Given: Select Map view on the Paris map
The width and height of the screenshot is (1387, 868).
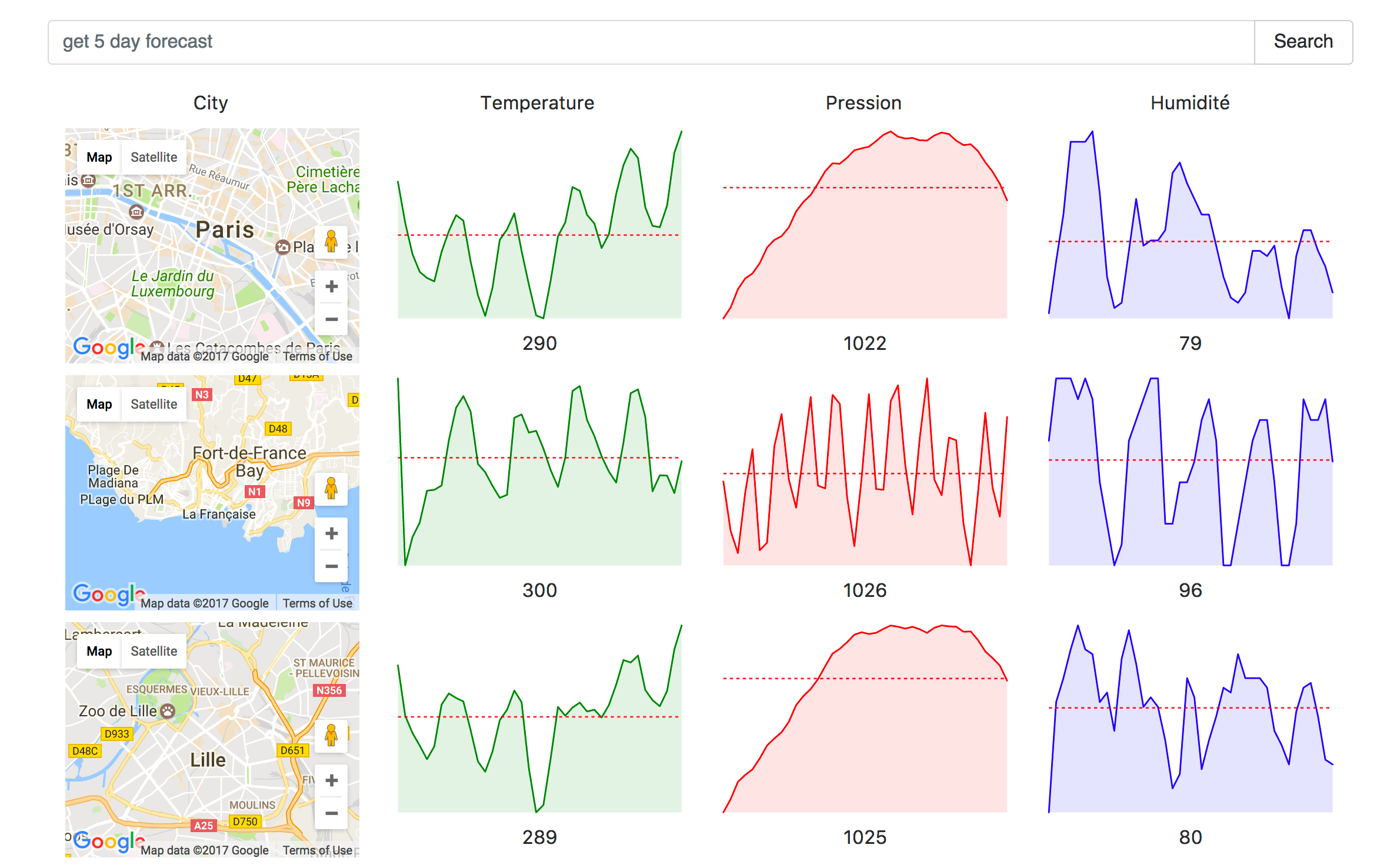Looking at the screenshot, I should pyautogui.click(x=99, y=157).
